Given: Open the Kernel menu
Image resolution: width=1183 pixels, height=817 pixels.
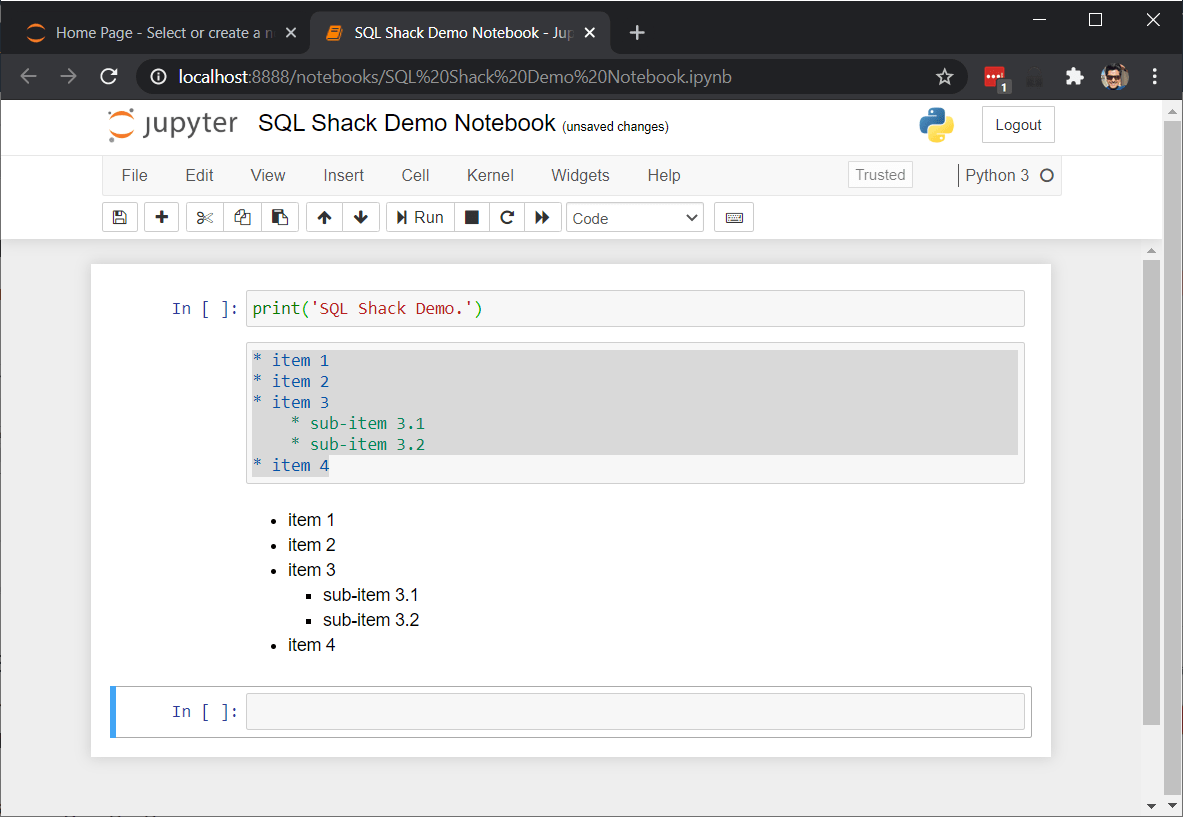Looking at the screenshot, I should pyautogui.click(x=489, y=175).
